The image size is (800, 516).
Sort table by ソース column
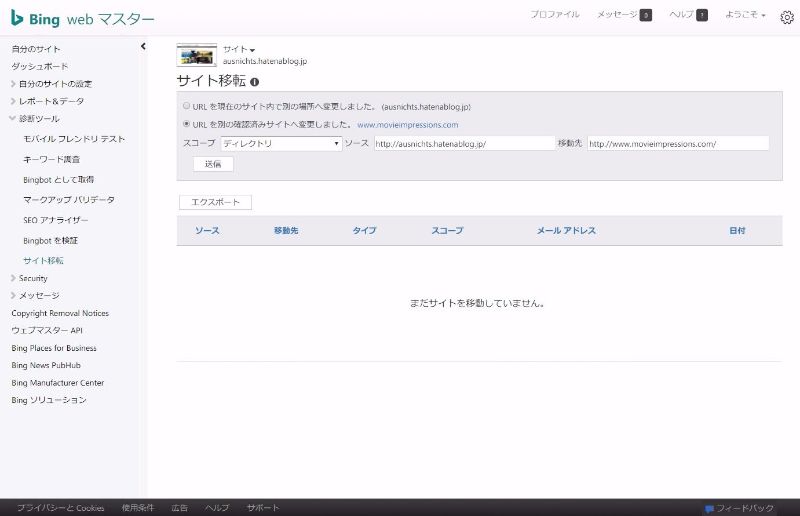[x=207, y=231]
